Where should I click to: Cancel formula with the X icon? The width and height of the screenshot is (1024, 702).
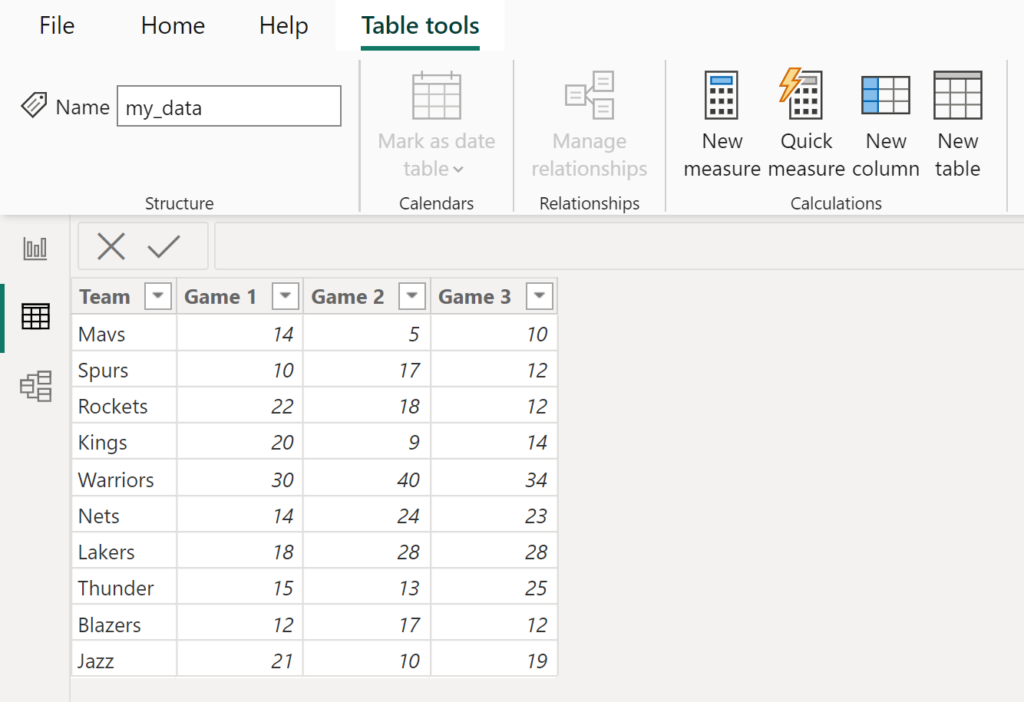pos(111,247)
